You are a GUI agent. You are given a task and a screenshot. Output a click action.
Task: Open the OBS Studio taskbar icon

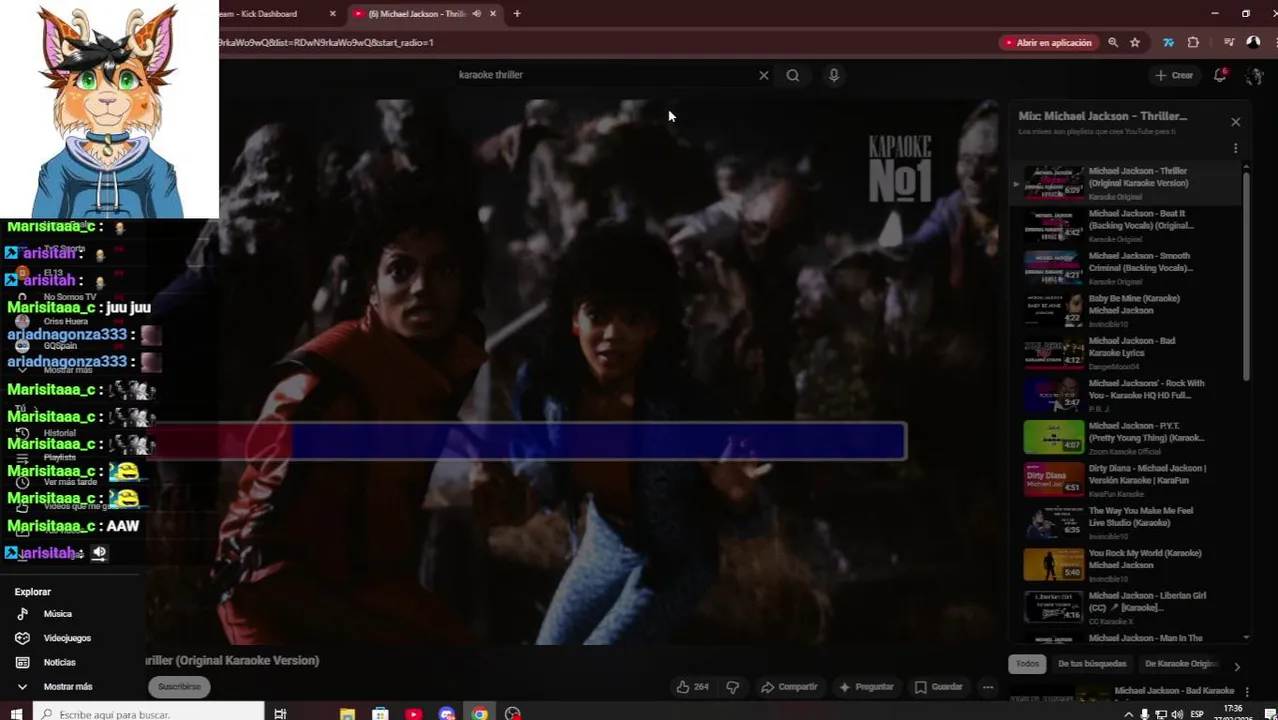pyautogui.click(x=513, y=714)
